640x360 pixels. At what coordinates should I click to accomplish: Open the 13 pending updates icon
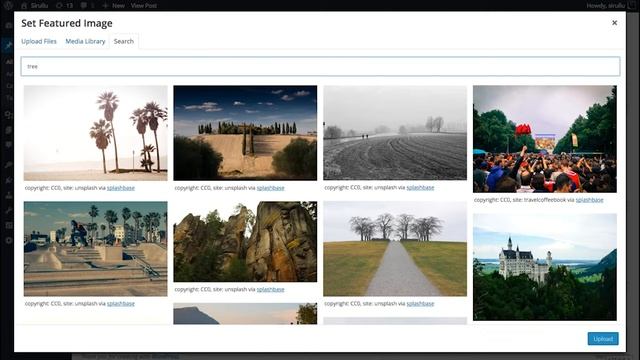click(64, 5)
